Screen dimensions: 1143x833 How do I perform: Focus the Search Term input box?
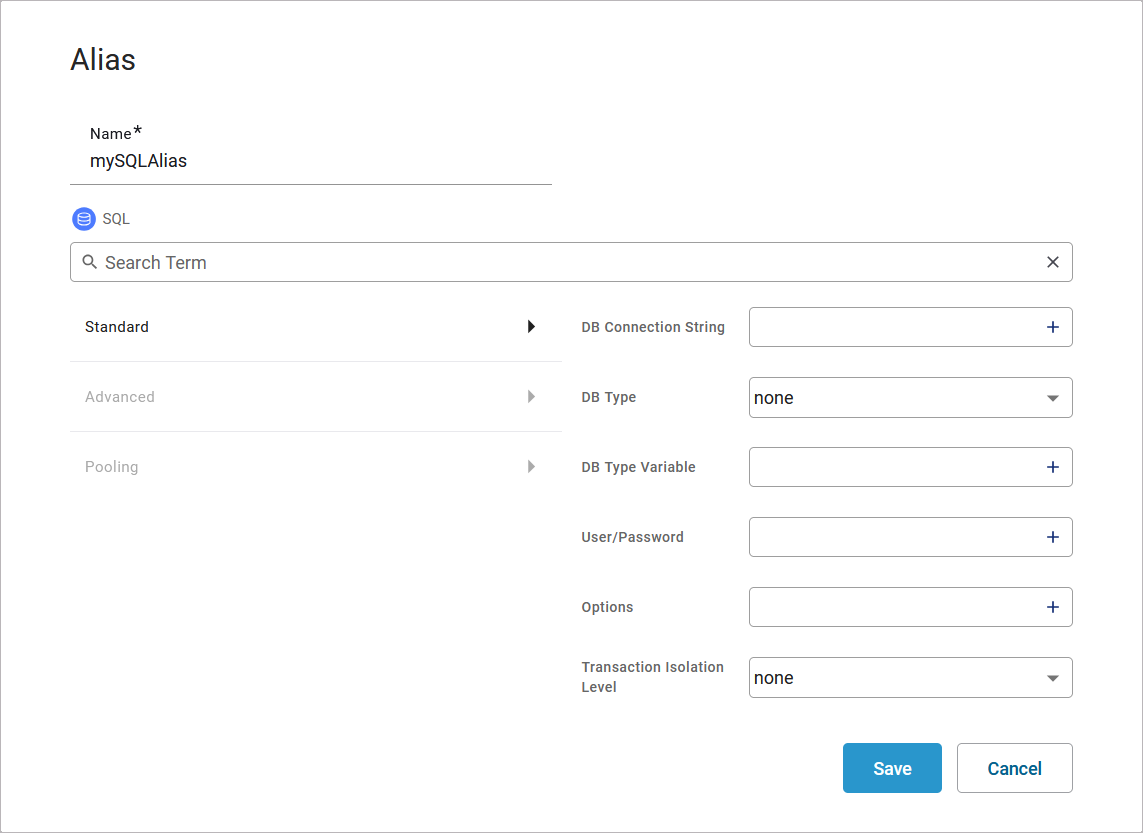coord(570,262)
